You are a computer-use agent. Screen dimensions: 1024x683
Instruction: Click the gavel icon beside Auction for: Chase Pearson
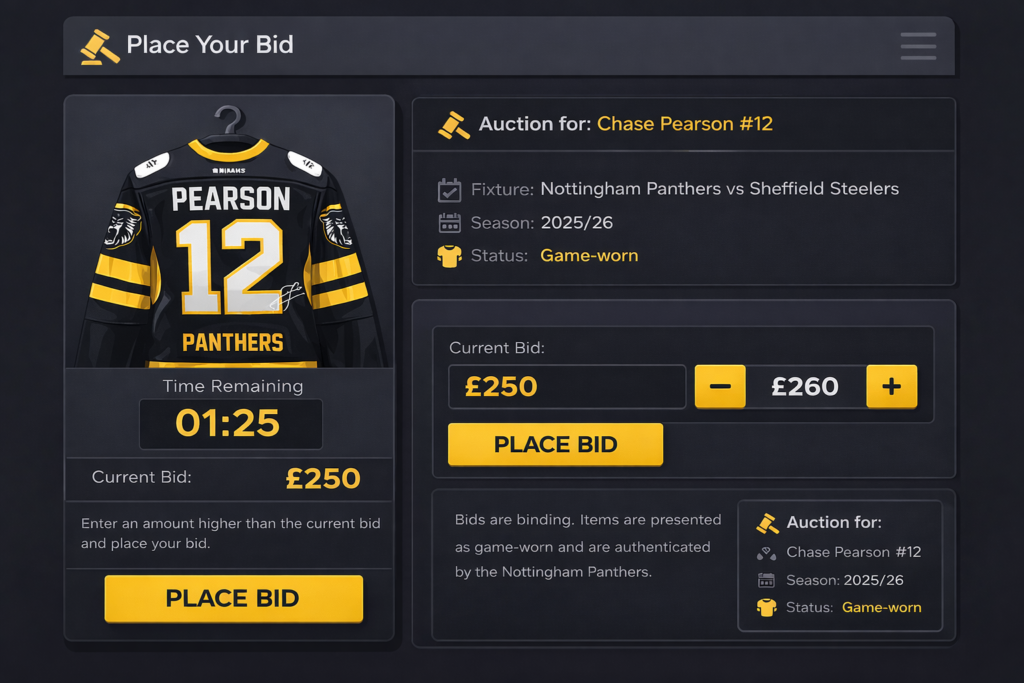(x=454, y=125)
